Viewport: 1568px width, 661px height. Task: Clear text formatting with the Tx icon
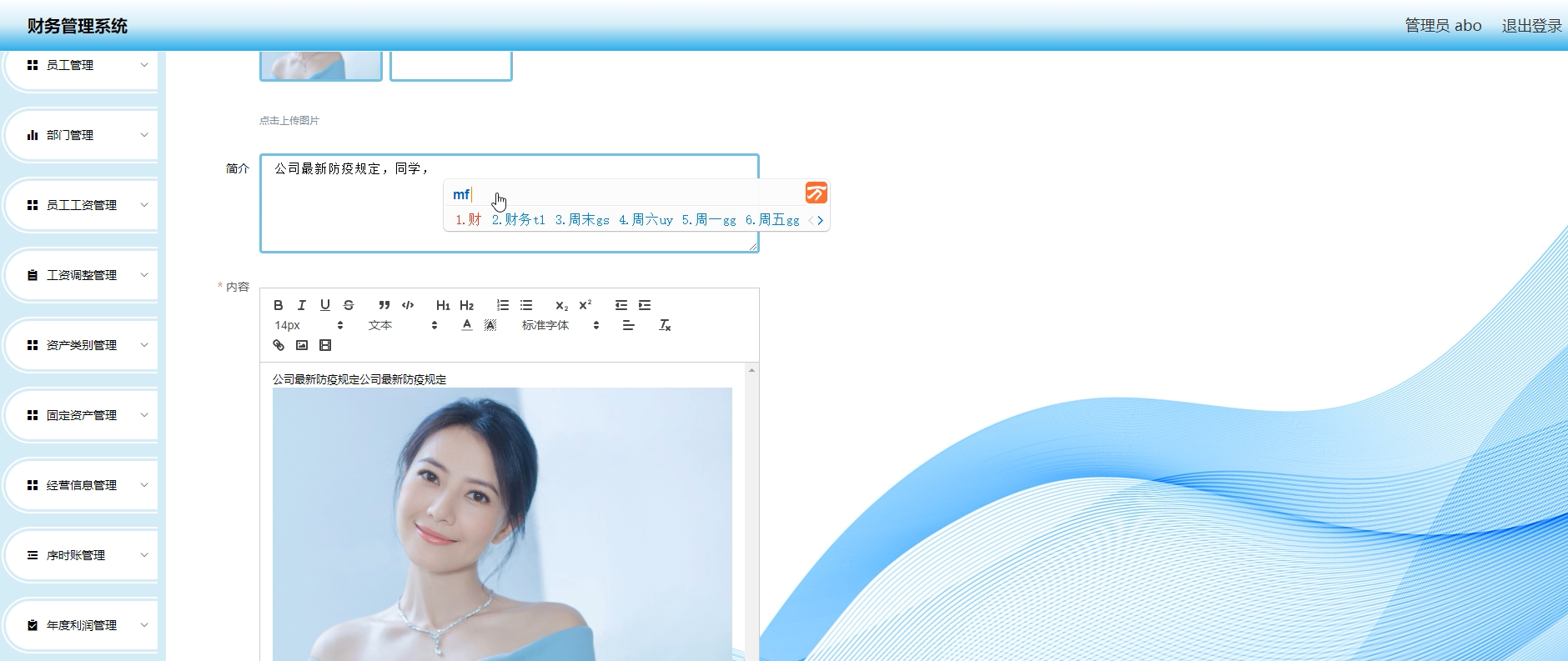(665, 325)
